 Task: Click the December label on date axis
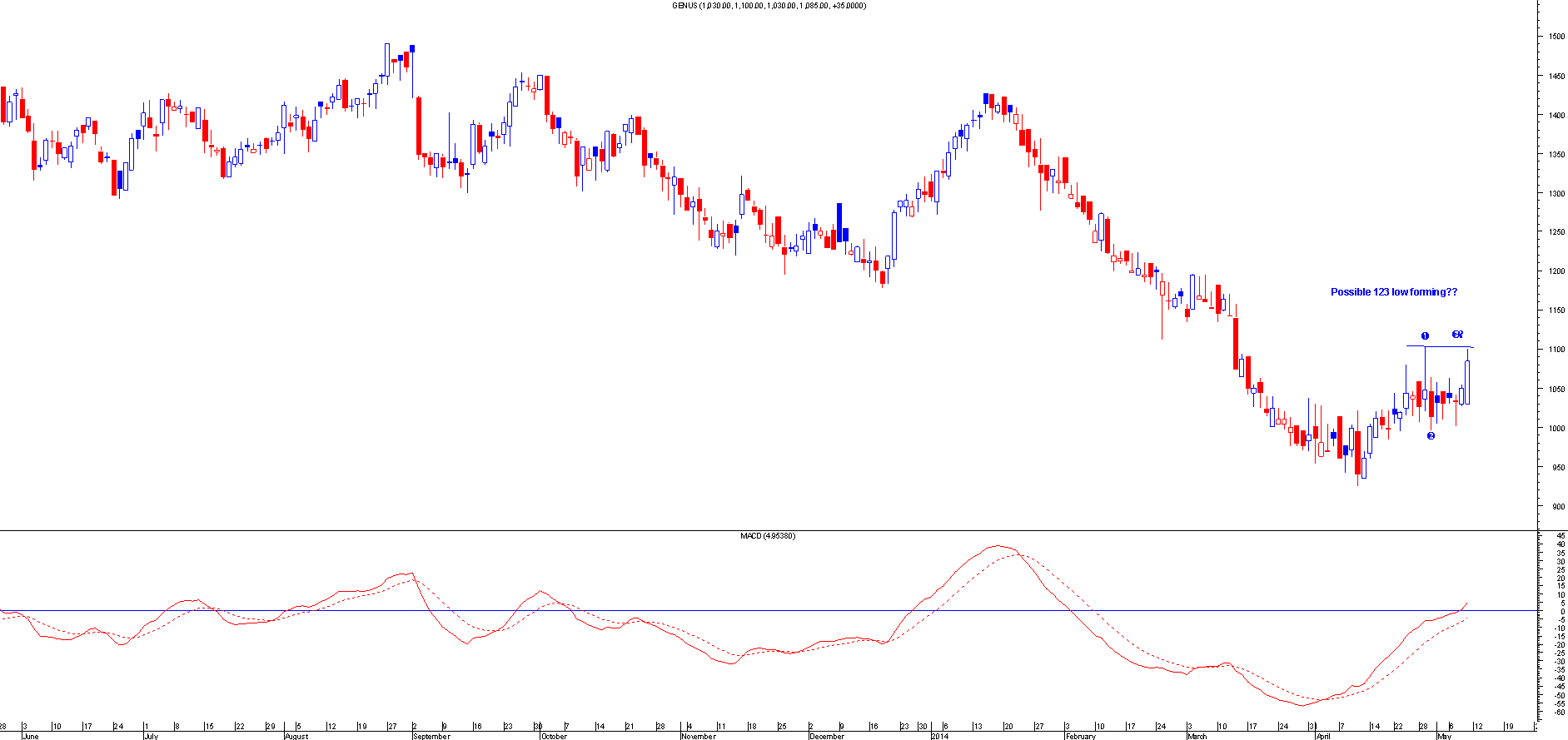[827, 736]
